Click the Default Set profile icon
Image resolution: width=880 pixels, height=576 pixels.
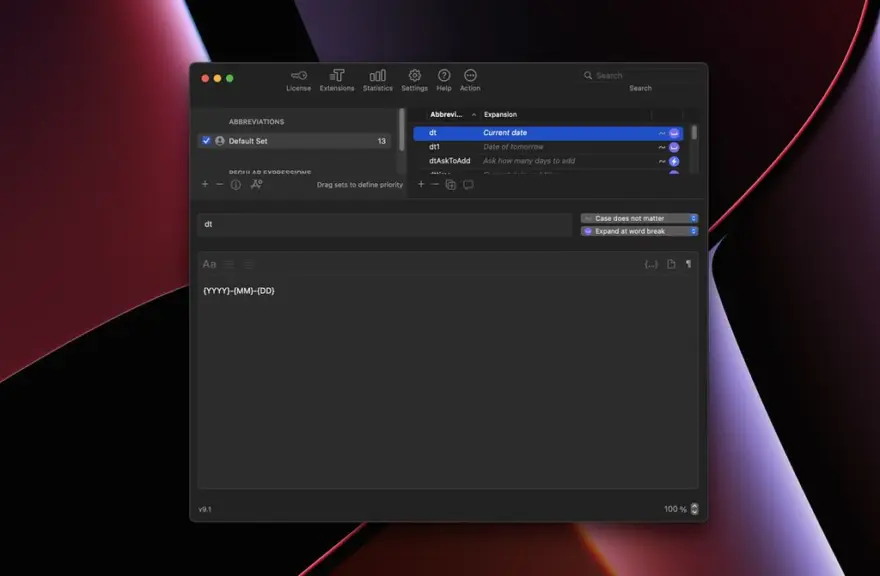[219, 141]
